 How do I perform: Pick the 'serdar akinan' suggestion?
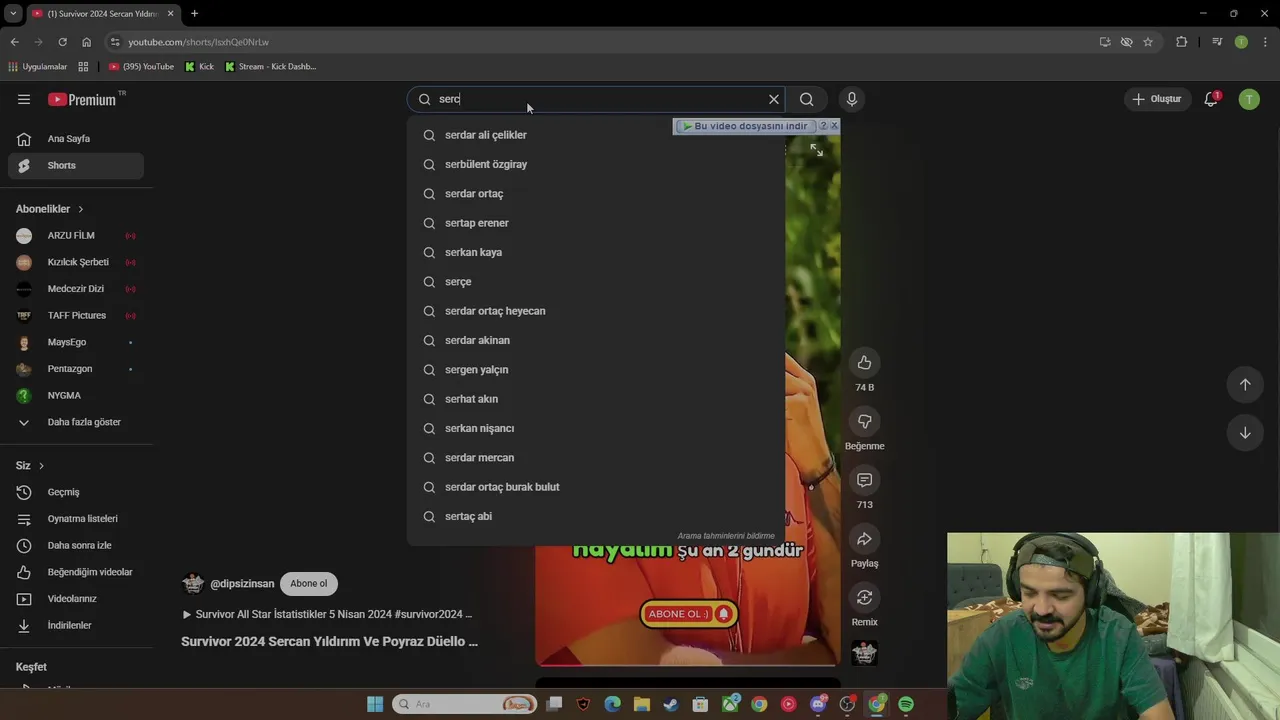595,340
